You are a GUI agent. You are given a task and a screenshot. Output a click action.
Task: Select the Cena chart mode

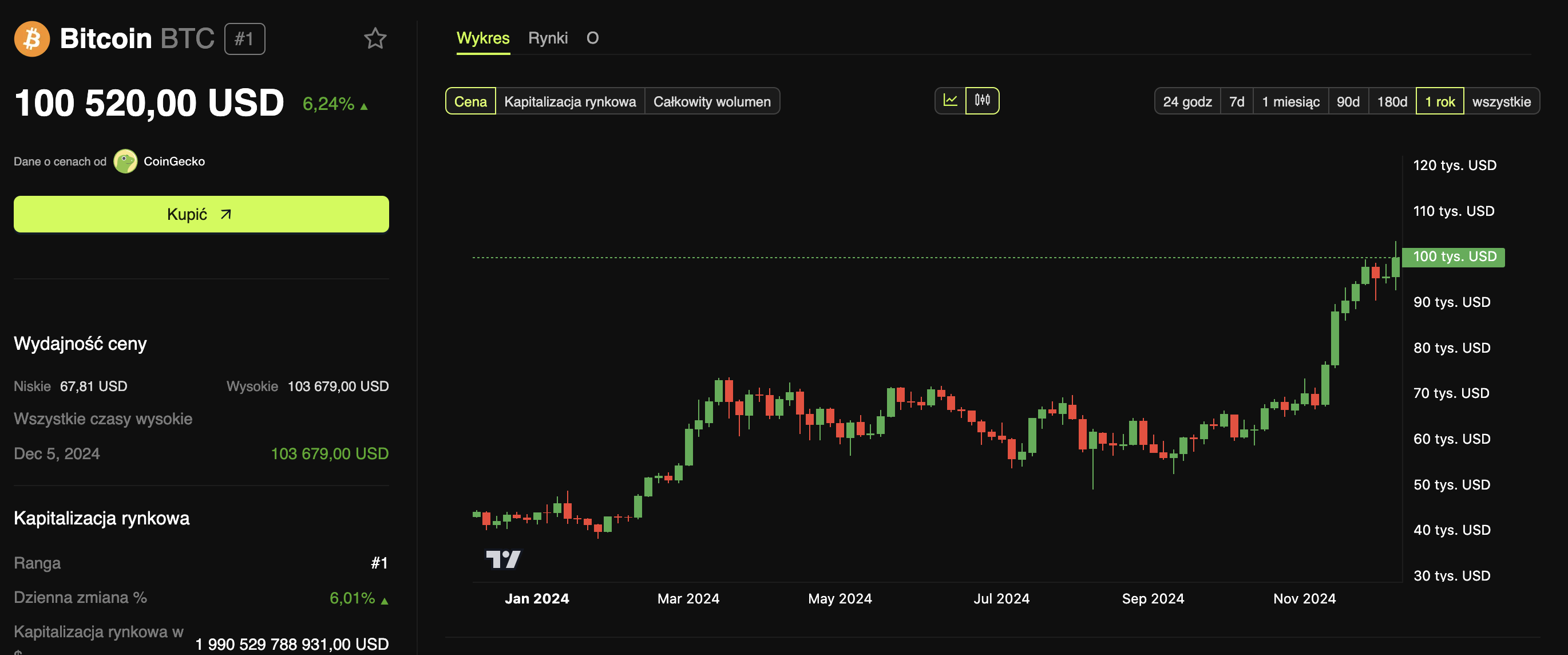pyautogui.click(x=470, y=102)
